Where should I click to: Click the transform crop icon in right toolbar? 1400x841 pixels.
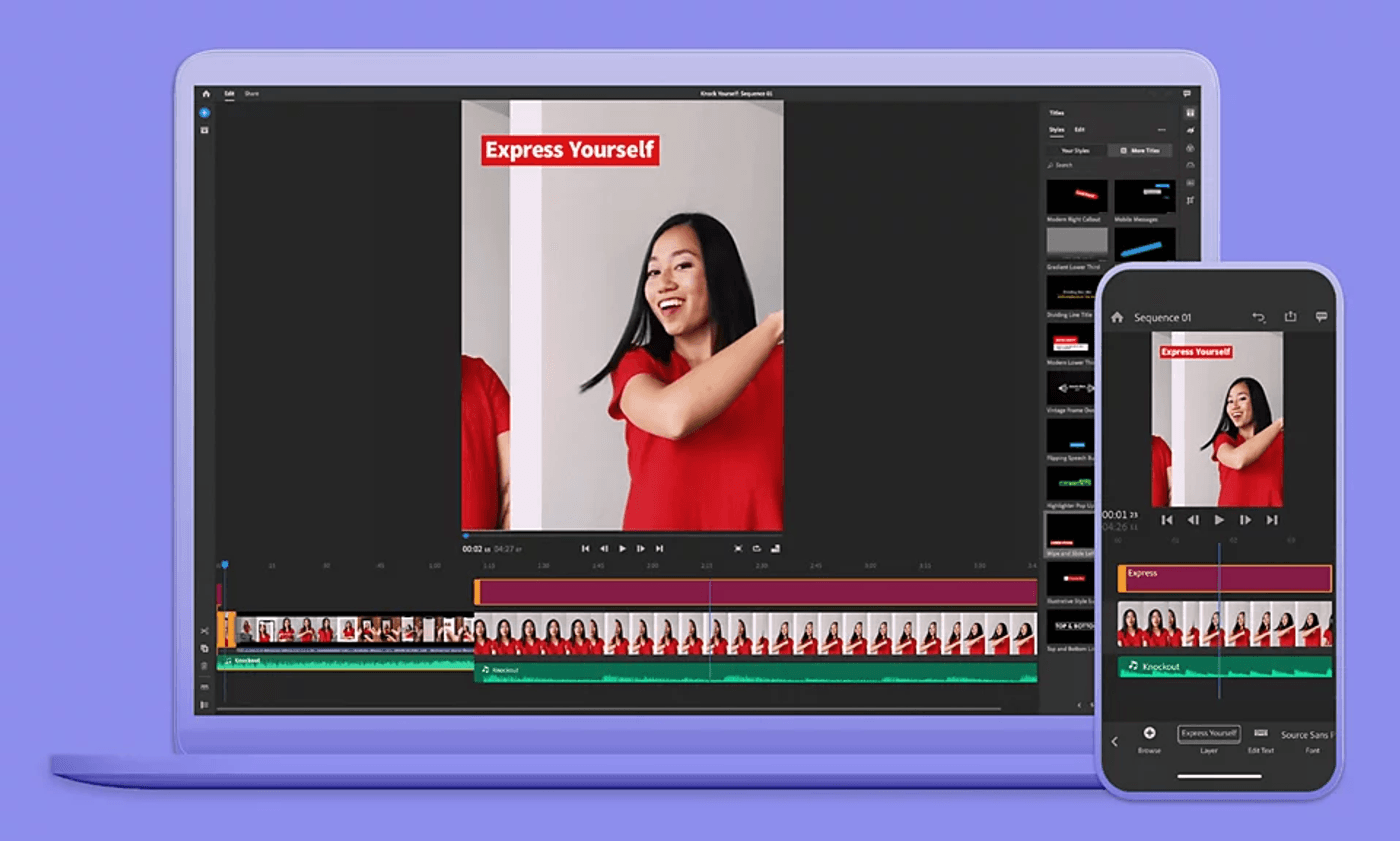point(1190,201)
